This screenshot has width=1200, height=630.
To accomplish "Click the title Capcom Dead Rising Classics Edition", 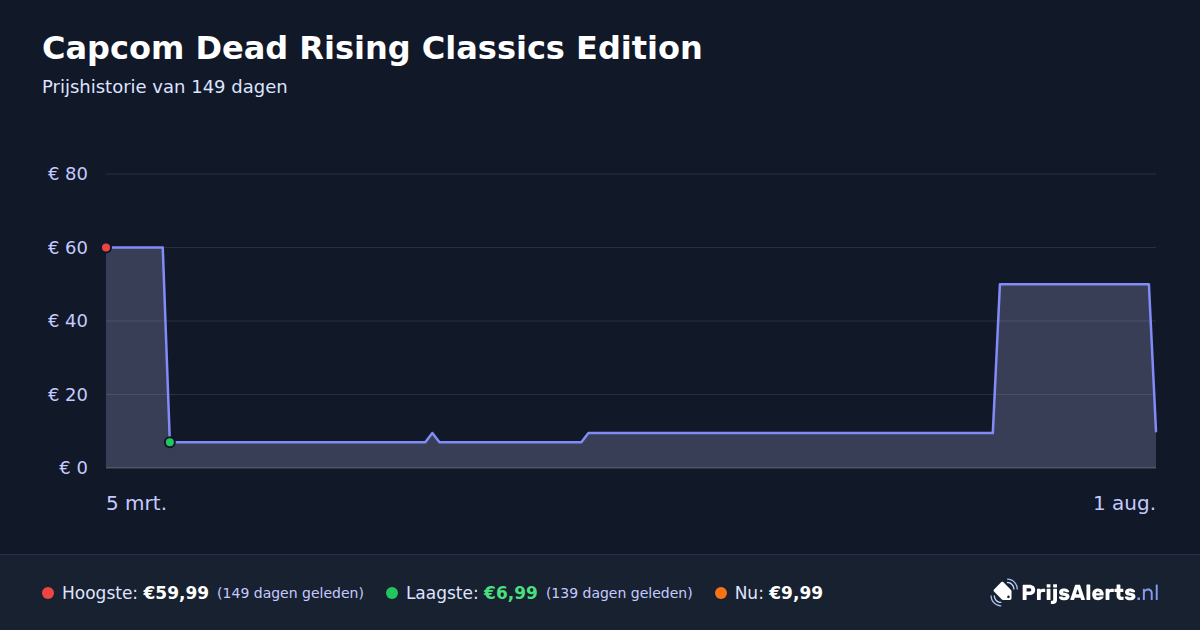I will pyautogui.click(x=372, y=48).
